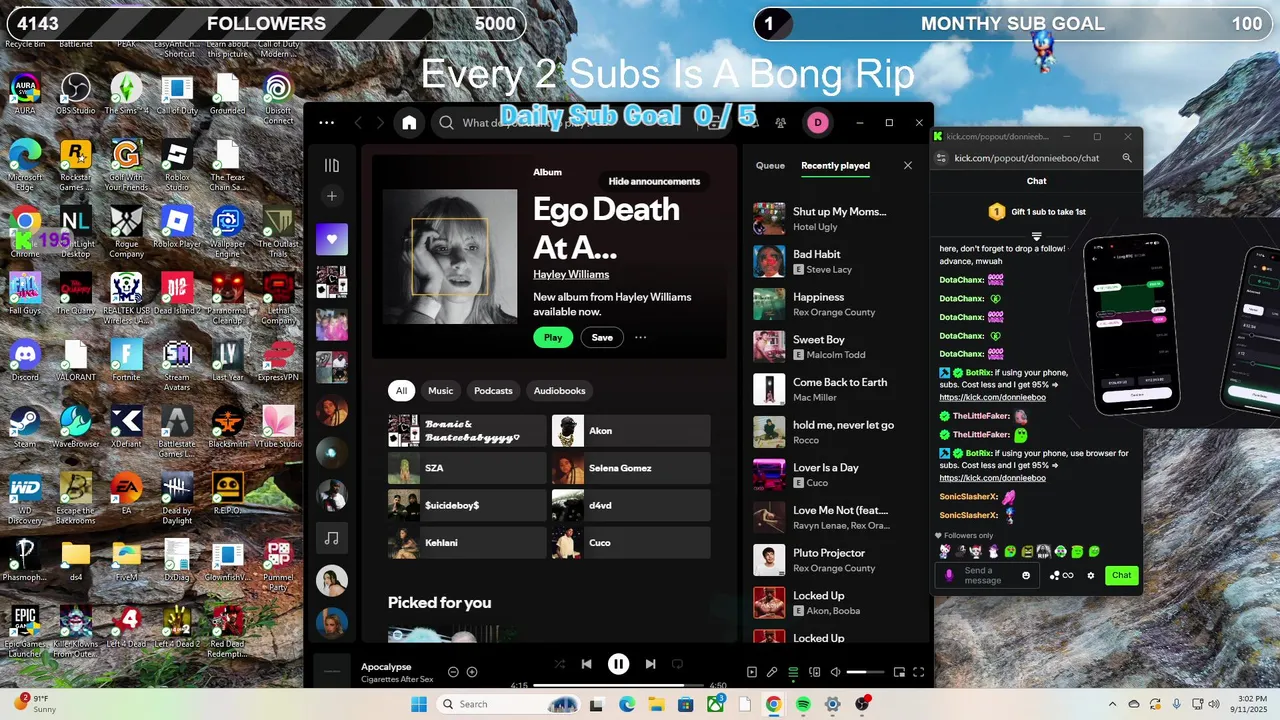The height and width of the screenshot is (720, 1280).
Task: Open Epic Games Launcher shortcut
Action: [x=25, y=632]
